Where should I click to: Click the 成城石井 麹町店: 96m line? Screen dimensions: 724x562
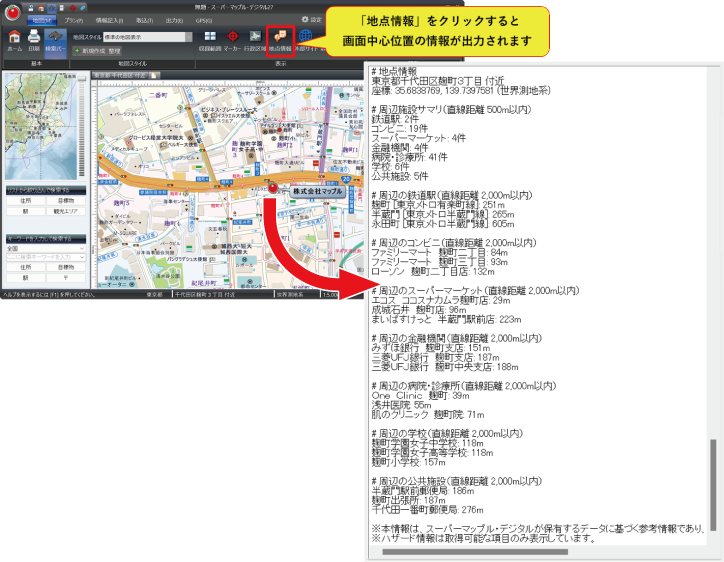(419, 310)
